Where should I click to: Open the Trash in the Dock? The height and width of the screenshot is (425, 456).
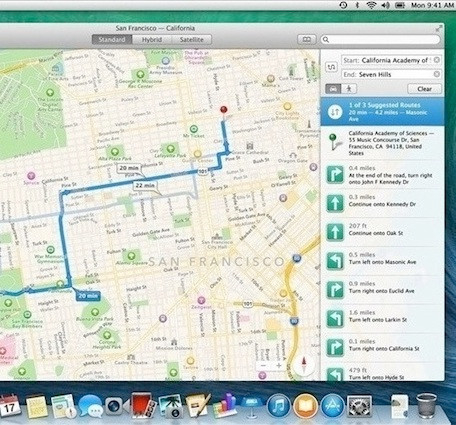pyautogui.click(x=426, y=405)
